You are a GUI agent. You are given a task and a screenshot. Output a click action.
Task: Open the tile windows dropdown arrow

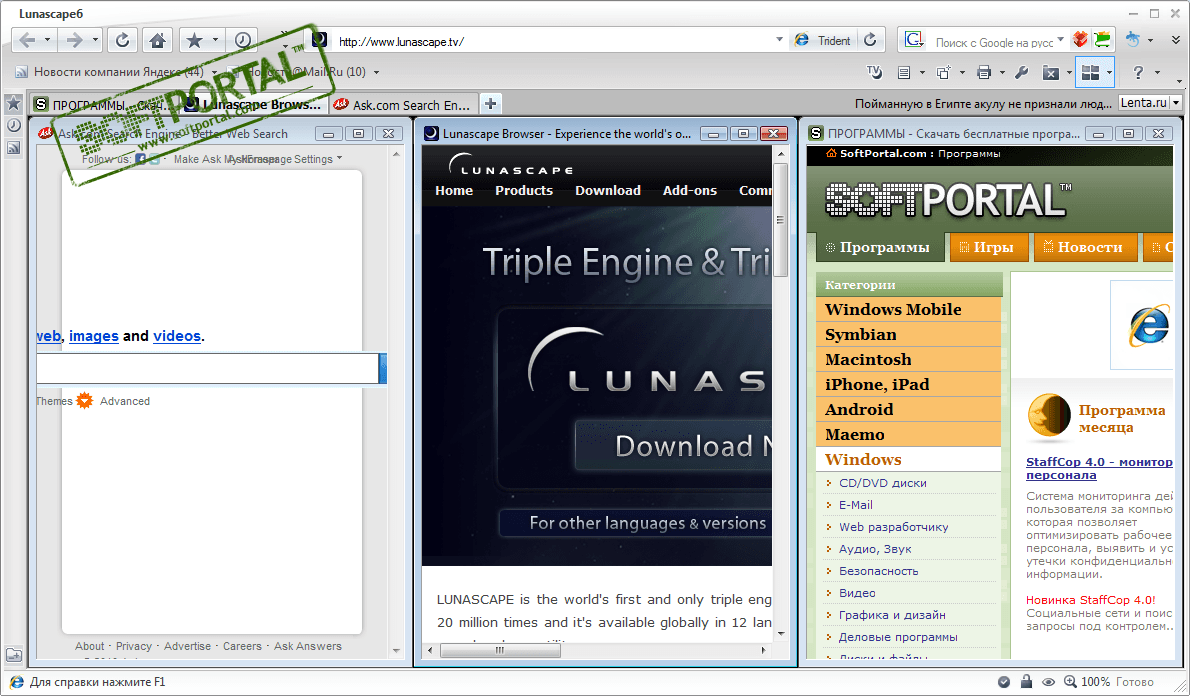click(x=1109, y=73)
